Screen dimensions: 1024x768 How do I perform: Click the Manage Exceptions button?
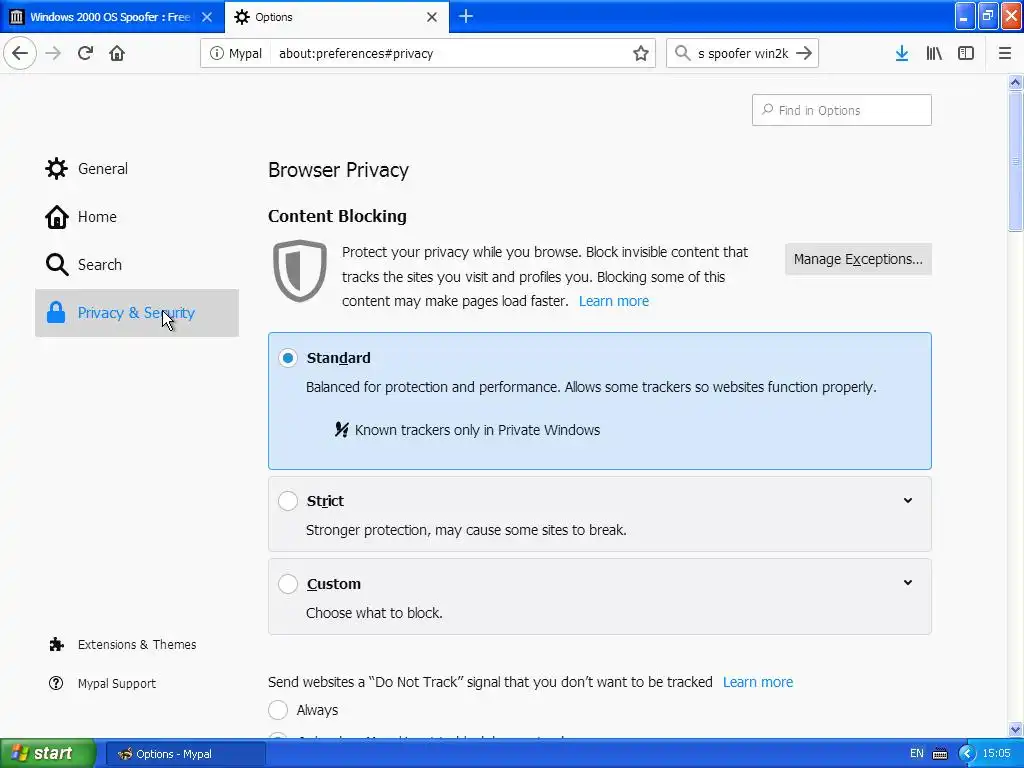(858, 259)
